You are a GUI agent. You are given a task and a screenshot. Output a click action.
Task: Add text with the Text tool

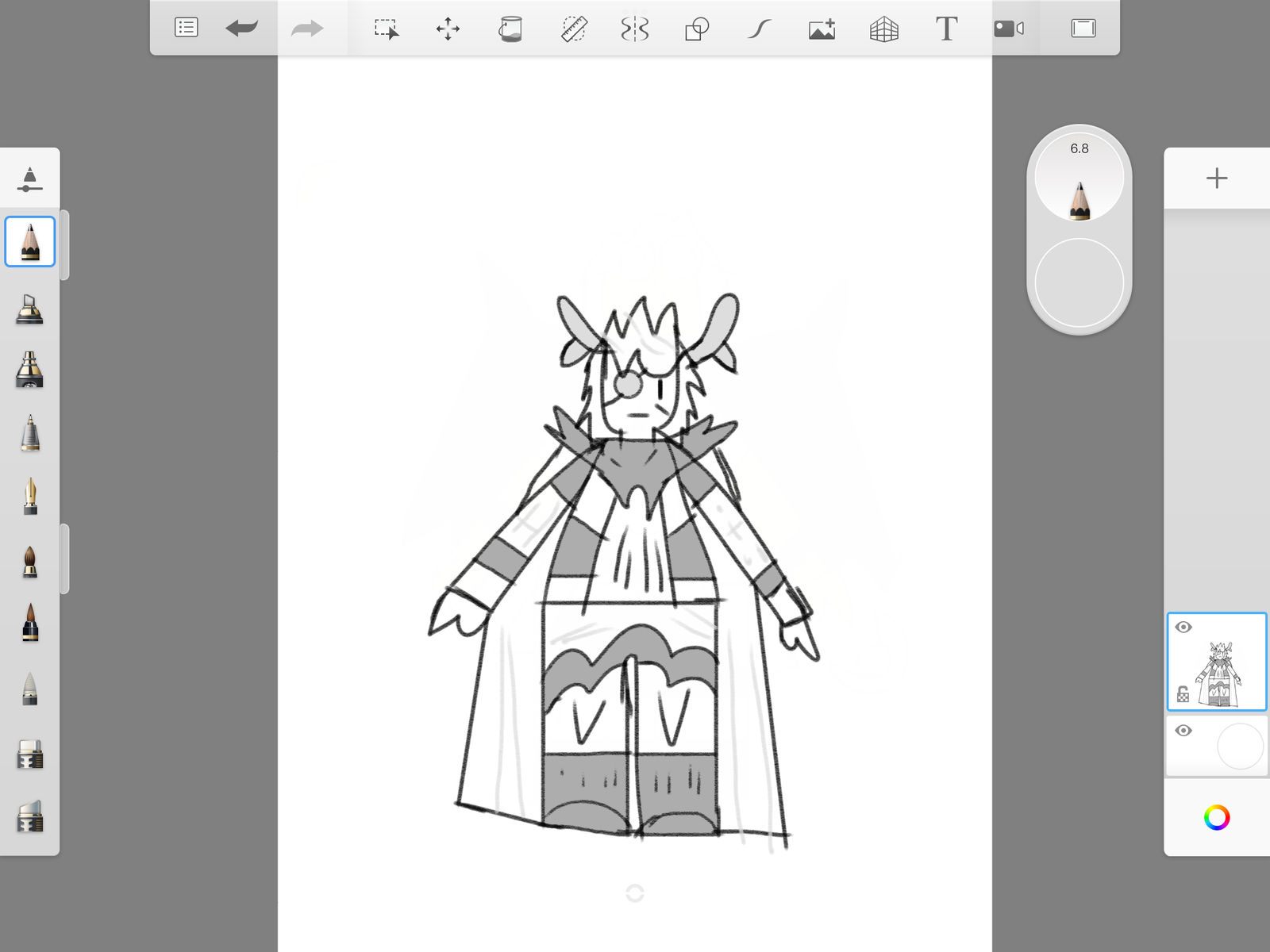[x=946, y=29]
